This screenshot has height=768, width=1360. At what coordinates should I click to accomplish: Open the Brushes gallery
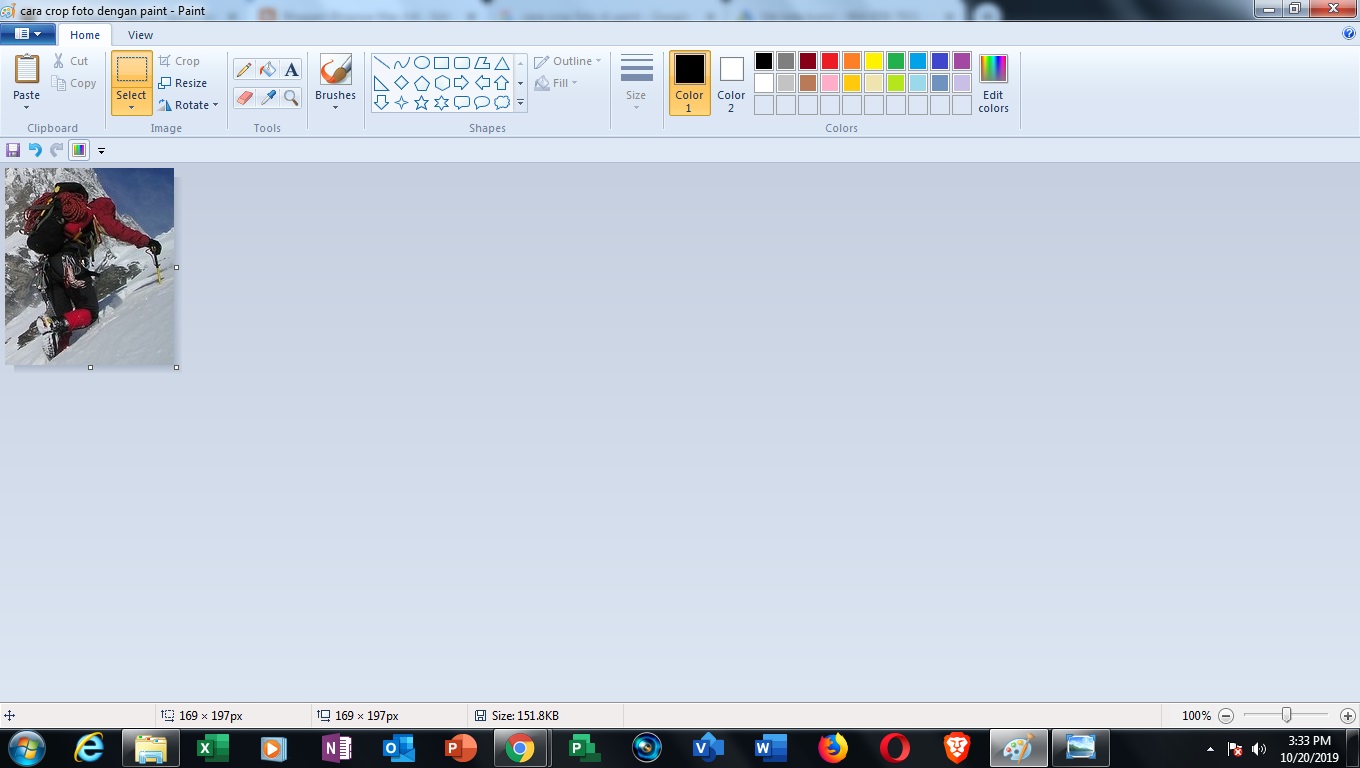point(335,80)
